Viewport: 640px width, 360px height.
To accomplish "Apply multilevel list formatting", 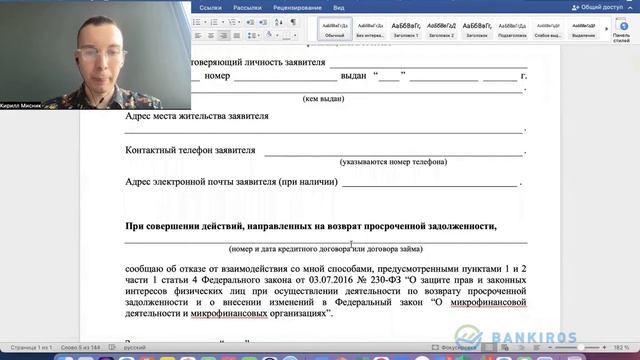I will 232,22.
